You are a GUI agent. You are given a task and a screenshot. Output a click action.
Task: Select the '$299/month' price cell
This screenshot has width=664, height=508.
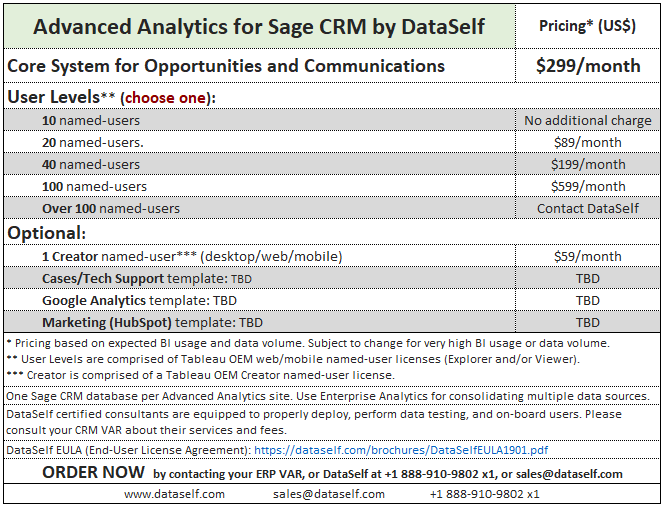tap(588, 66)
